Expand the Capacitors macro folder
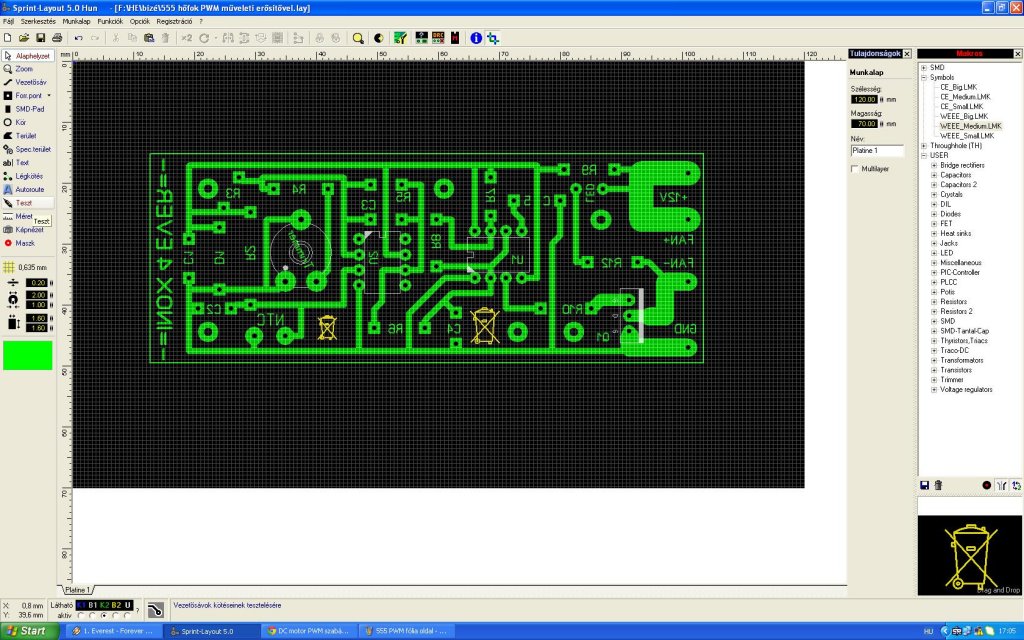1024x640 pixels. 934,175
